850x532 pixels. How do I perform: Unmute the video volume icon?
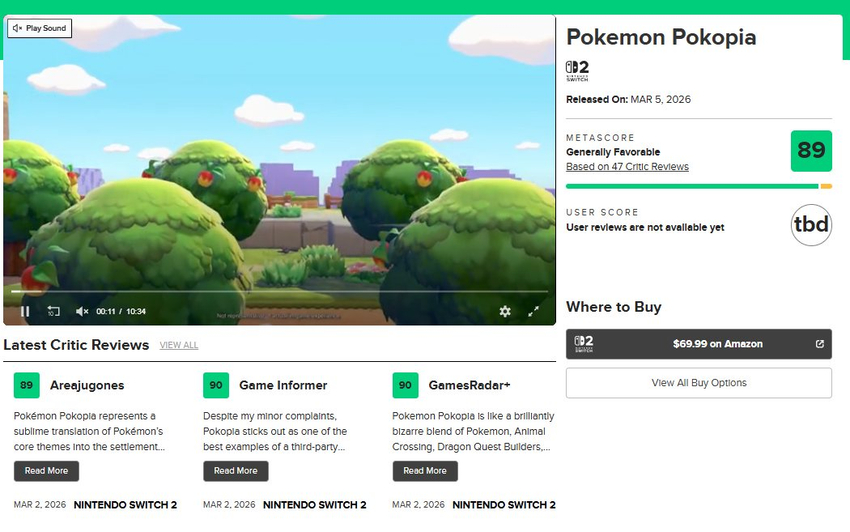[82, 311]
